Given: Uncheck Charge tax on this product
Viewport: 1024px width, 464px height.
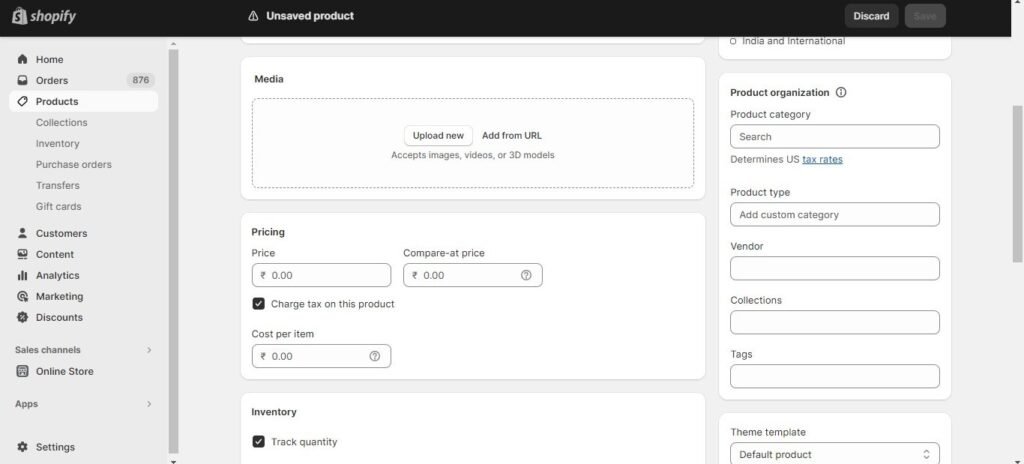Looking at the screenshot, I should click(x=259, y=304).
